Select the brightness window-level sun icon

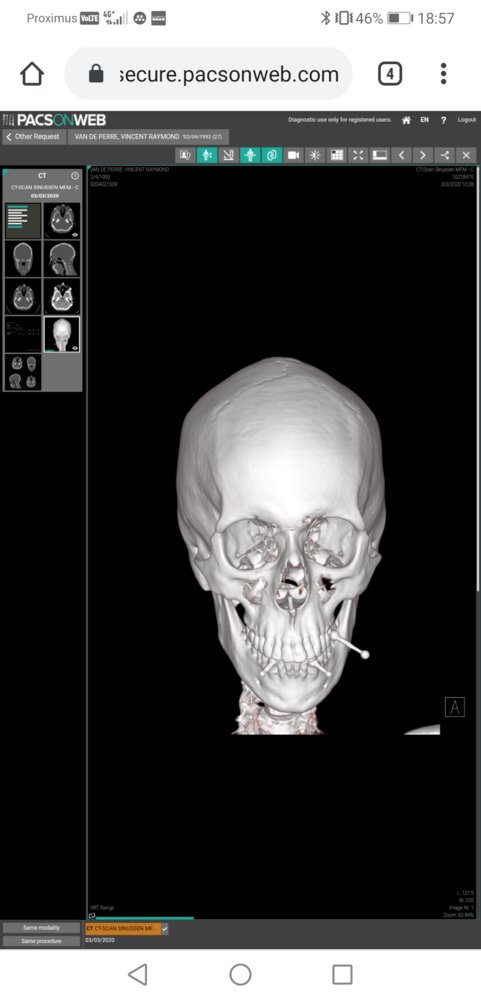[314, 155]
